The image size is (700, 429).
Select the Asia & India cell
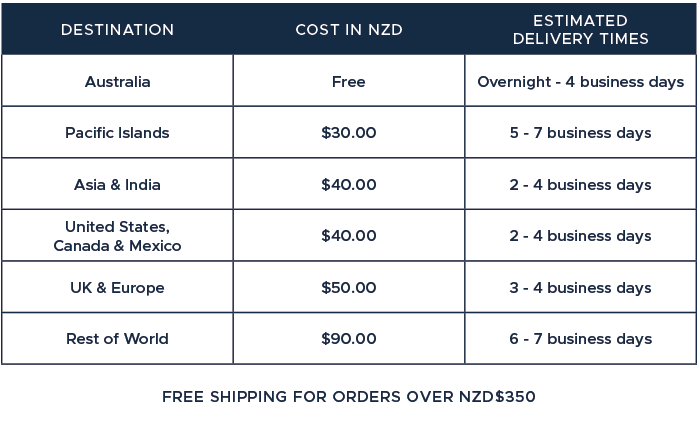coord(117,184)
